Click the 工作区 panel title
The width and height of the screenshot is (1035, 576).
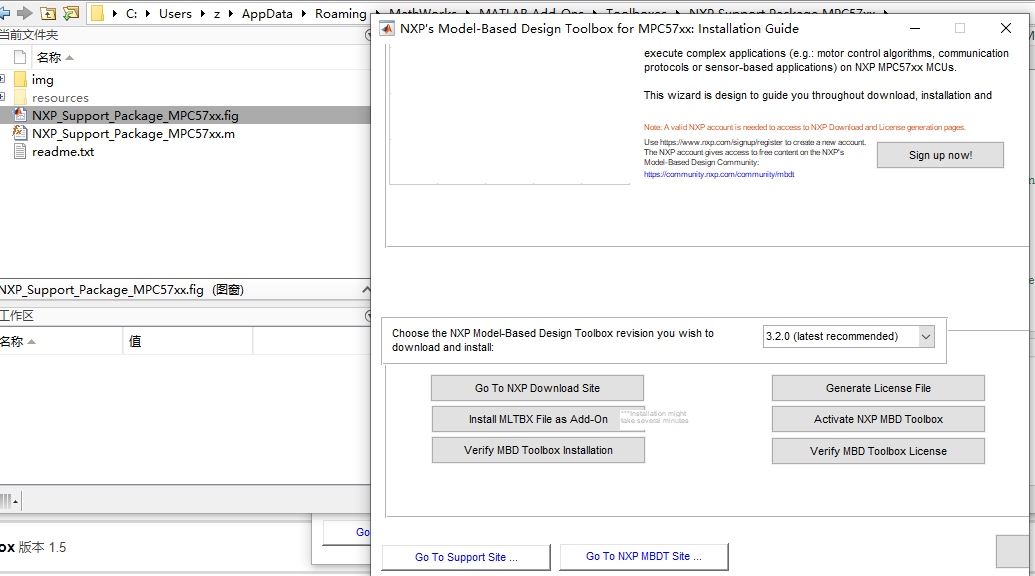coord(17,316)
